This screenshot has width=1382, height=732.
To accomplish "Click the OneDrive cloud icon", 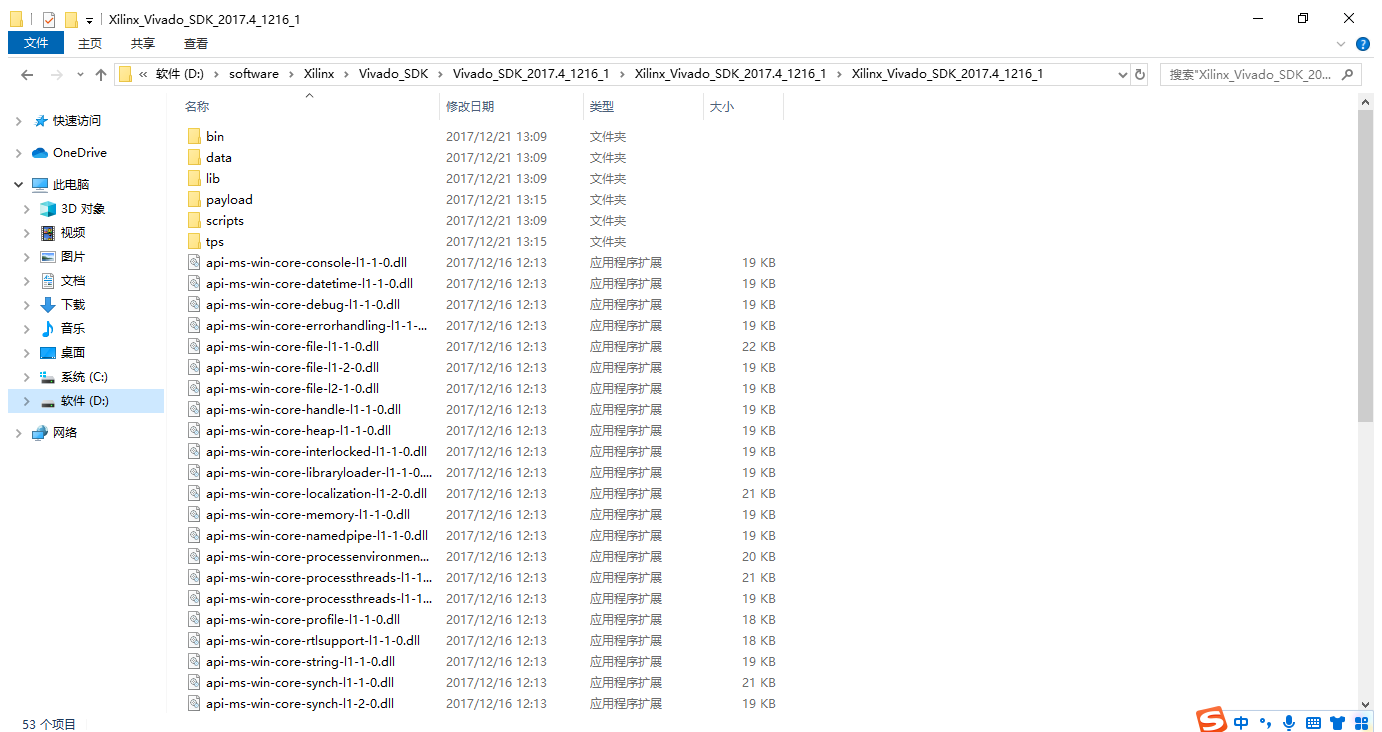I will coord(40,153).
